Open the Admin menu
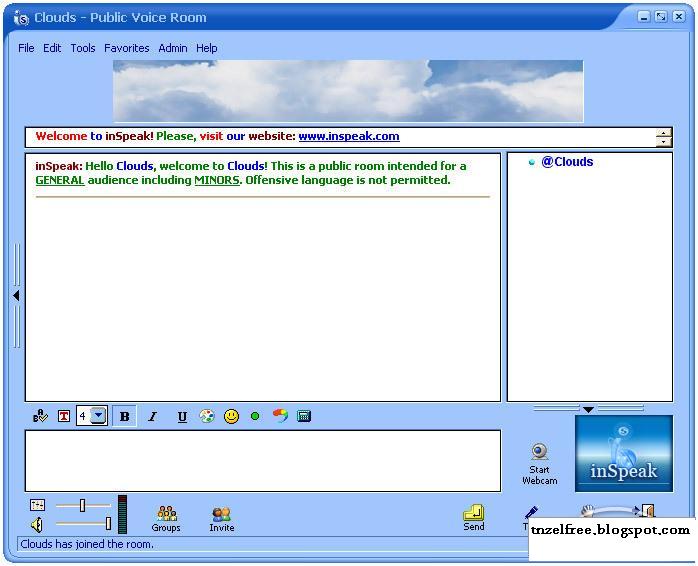Screen dimensions: 698x566 [x=173, y=48]
